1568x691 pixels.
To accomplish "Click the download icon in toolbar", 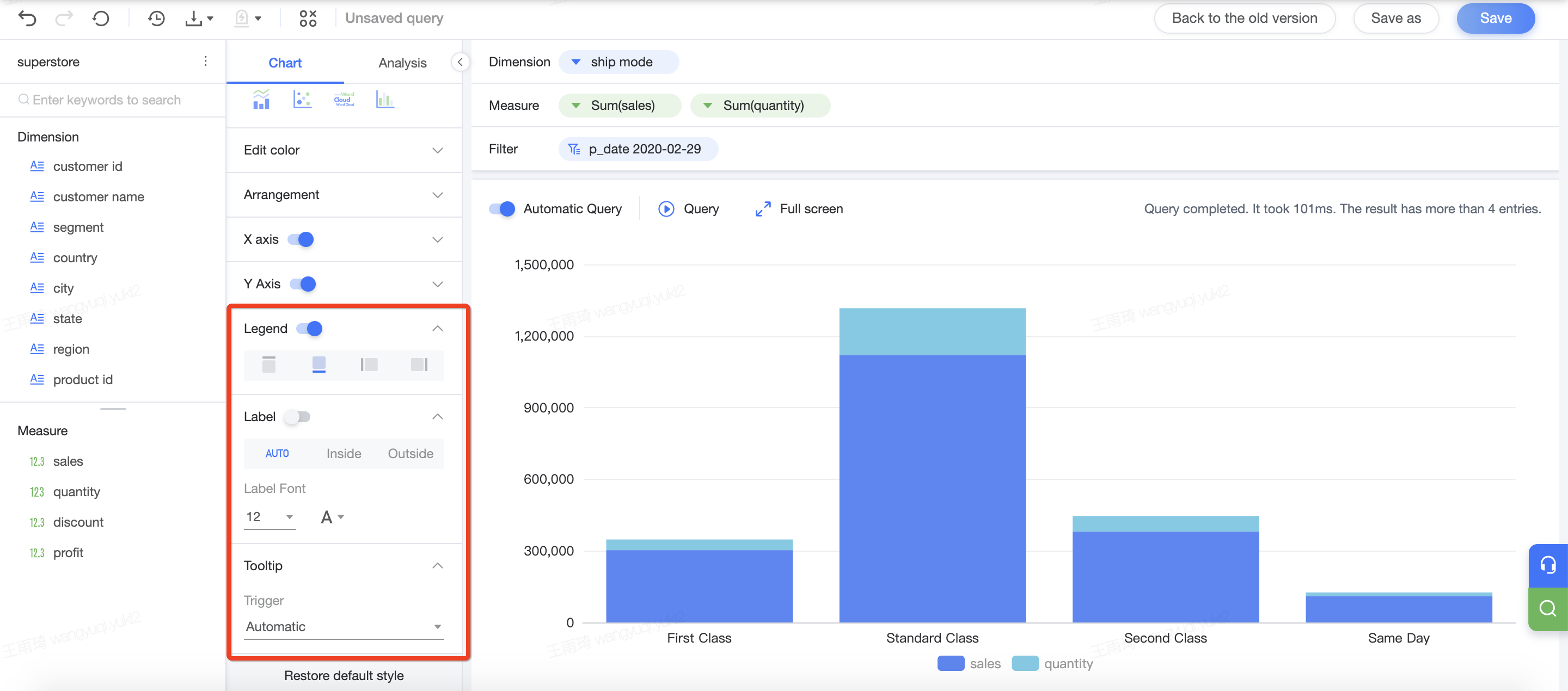I will pos(194,18).
